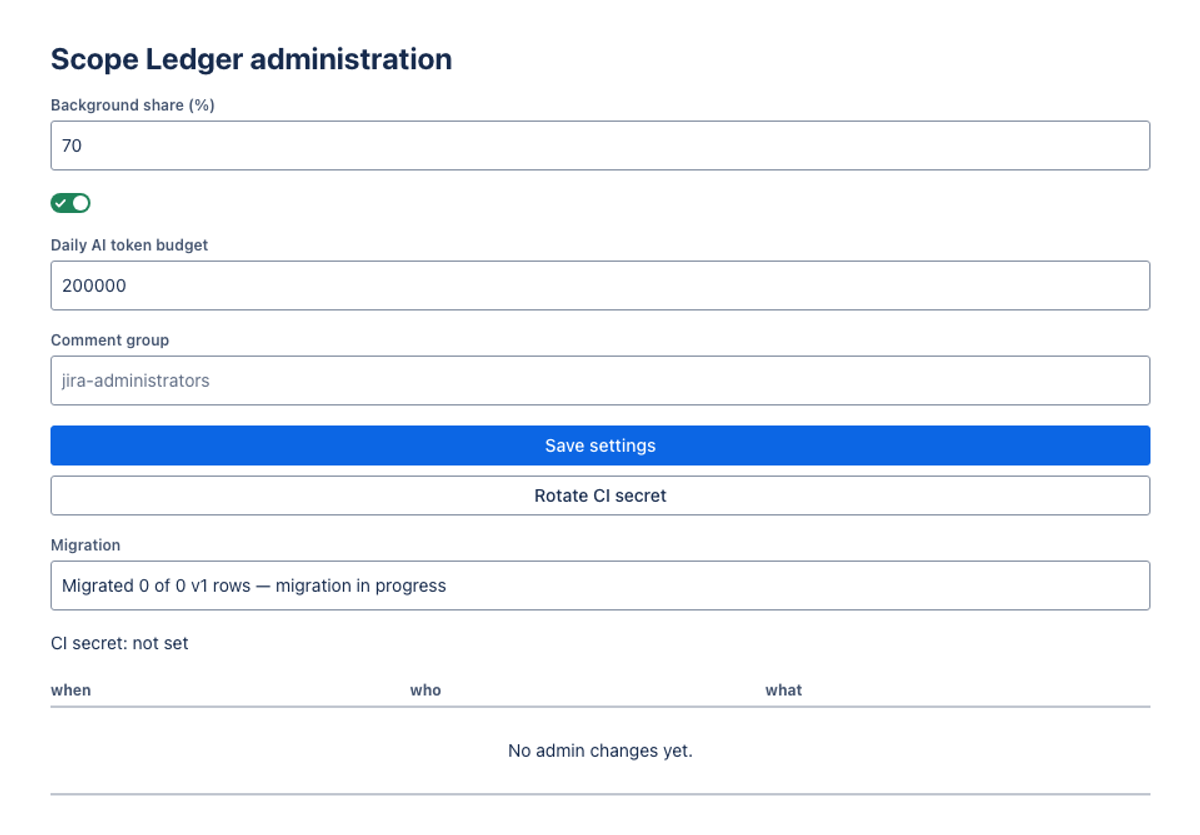Click the 'what' column header

[784, 690]
